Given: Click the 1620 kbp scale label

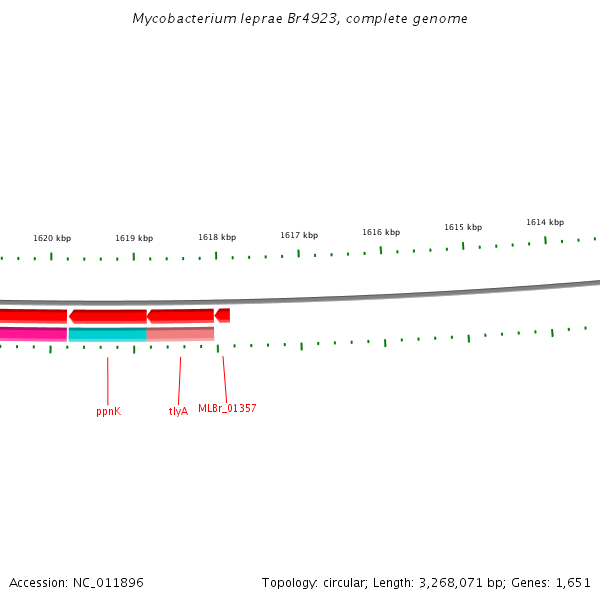Looking at the screenshot, I should (52, 238).
